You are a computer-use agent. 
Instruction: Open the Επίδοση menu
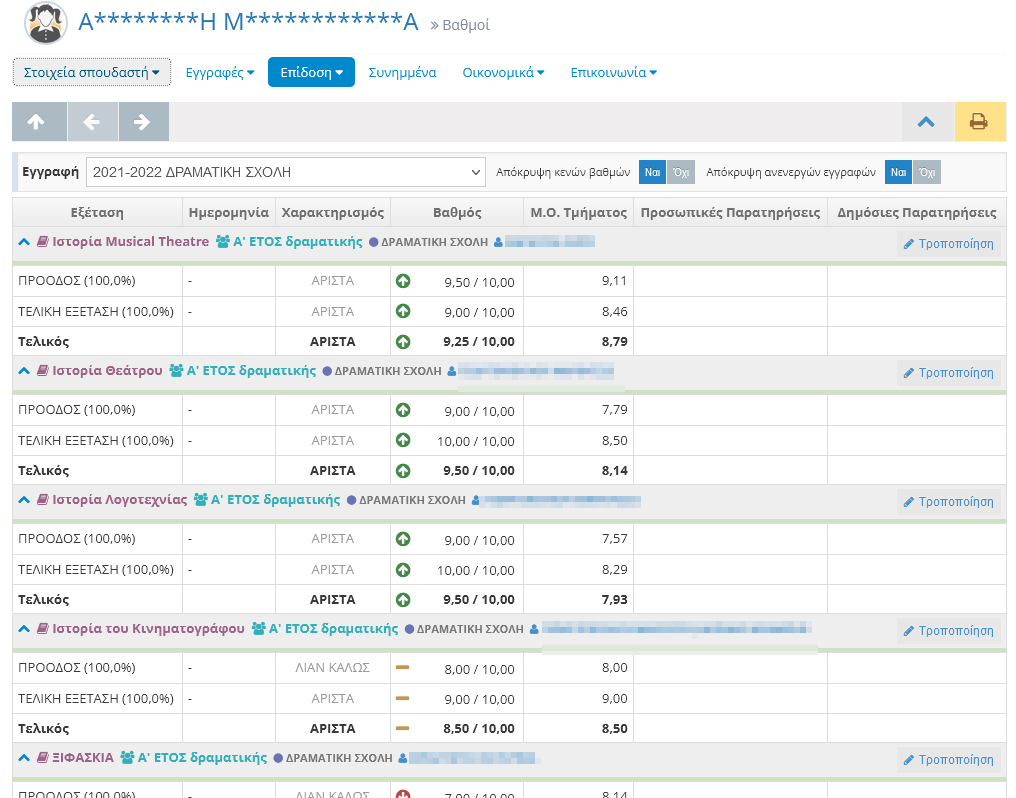click(311, 72)
